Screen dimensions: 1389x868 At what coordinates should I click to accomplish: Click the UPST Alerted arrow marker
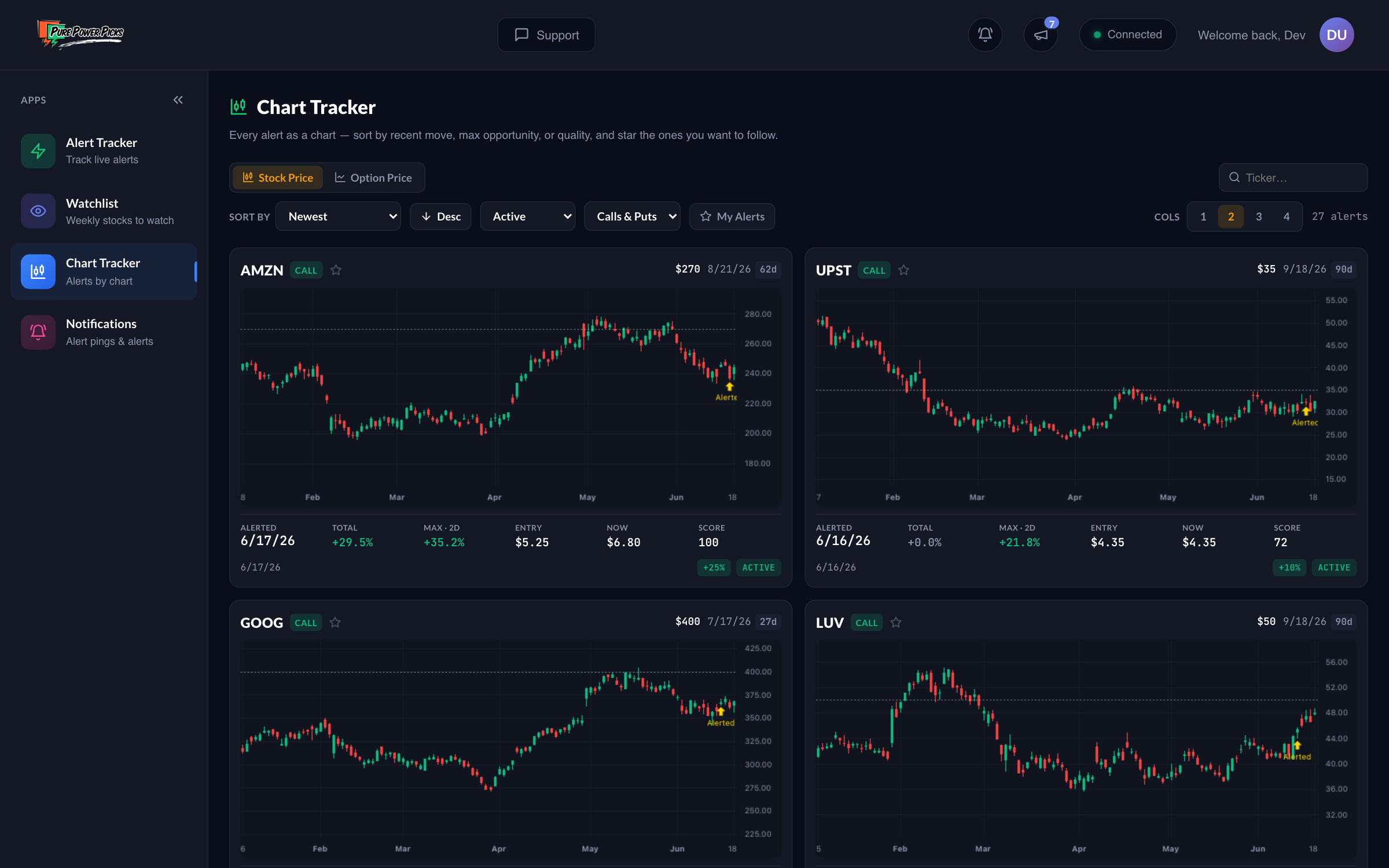[x=1306, y=411]
